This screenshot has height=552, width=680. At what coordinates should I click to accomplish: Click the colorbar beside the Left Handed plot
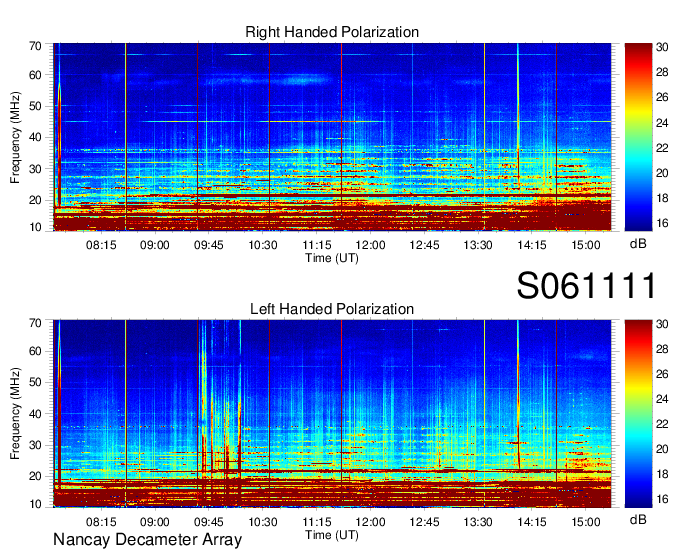638,413
